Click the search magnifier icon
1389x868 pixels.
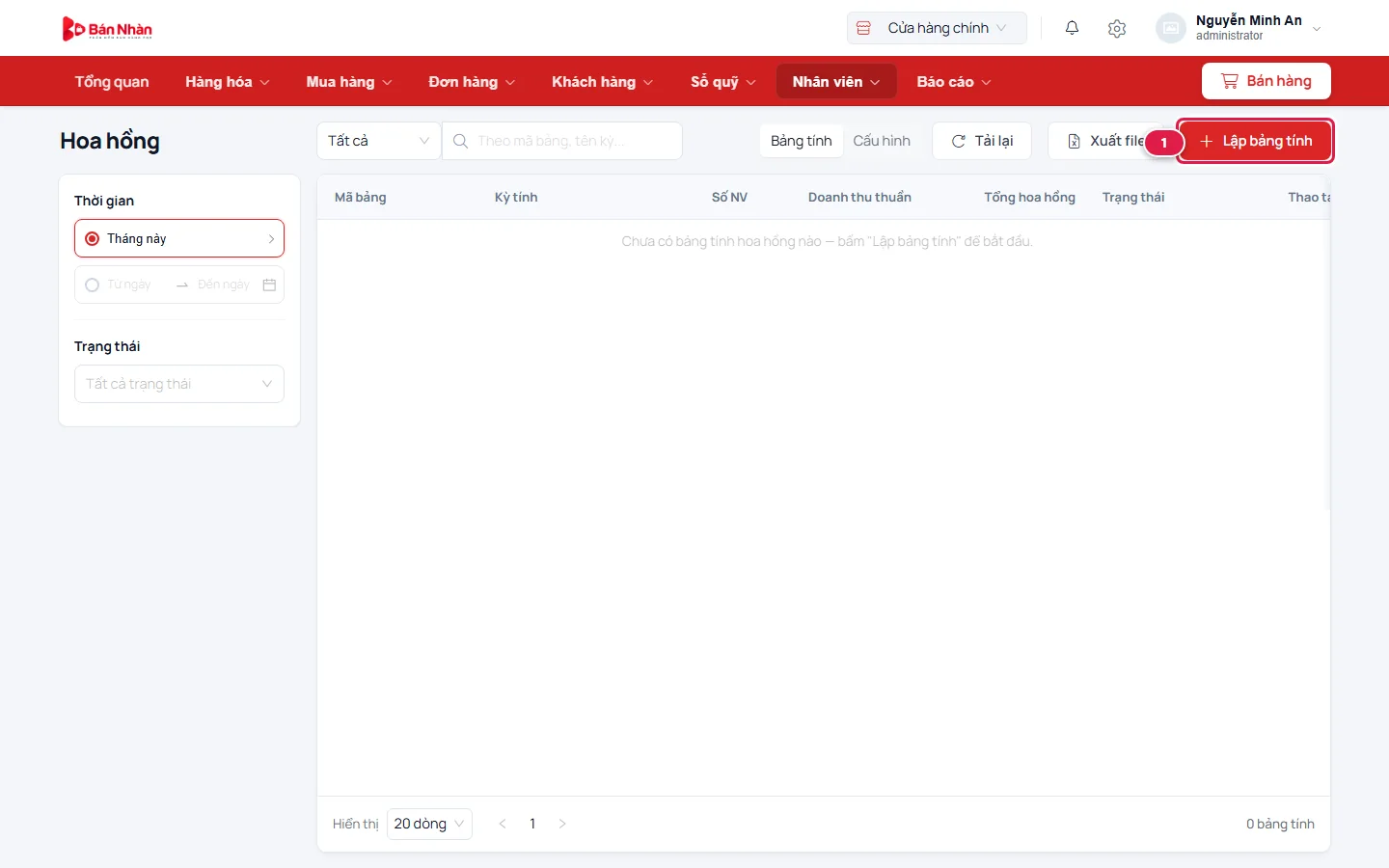(461, 141)
